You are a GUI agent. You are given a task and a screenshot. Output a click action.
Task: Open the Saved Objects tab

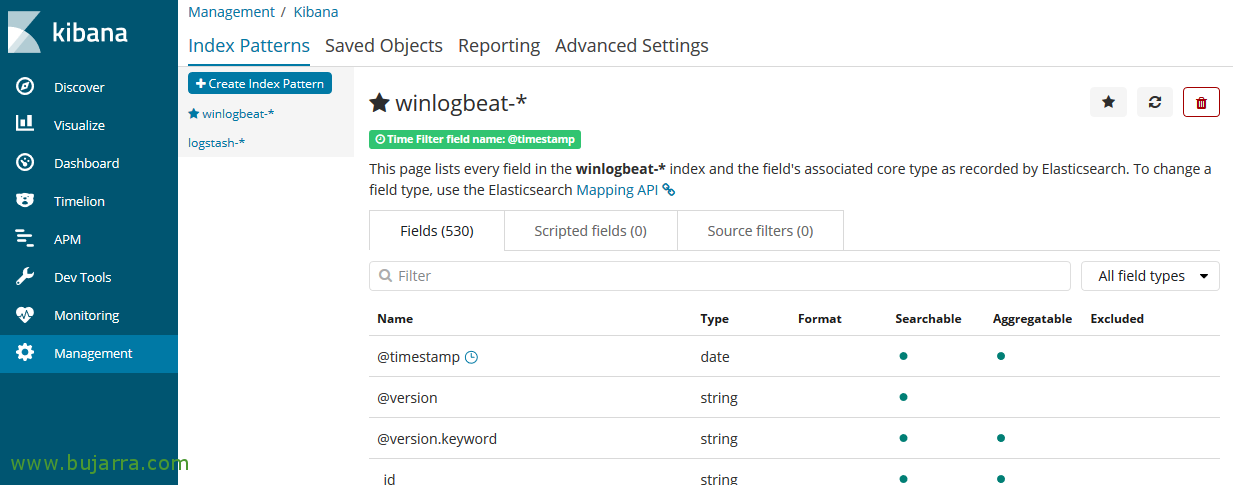(383, 46)
